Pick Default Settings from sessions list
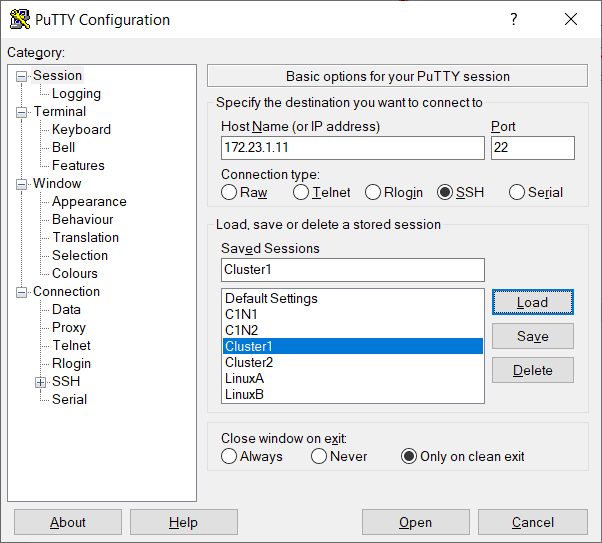 tap(271, 299)
